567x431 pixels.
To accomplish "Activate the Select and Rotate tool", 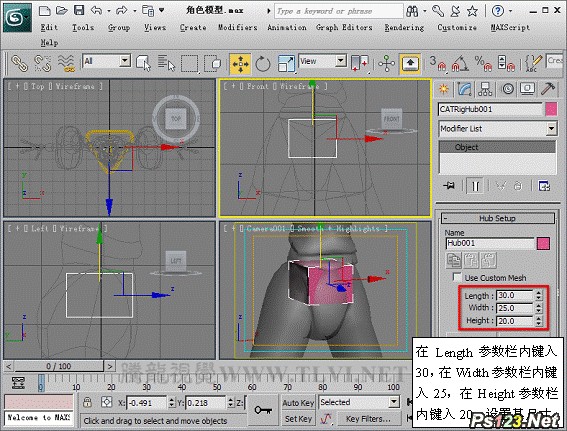I will (x=263, y=64).
